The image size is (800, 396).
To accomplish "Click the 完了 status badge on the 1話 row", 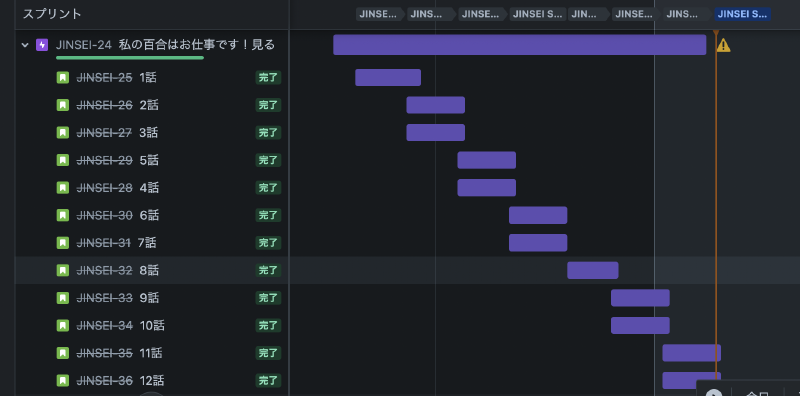I will pos(268,78).
